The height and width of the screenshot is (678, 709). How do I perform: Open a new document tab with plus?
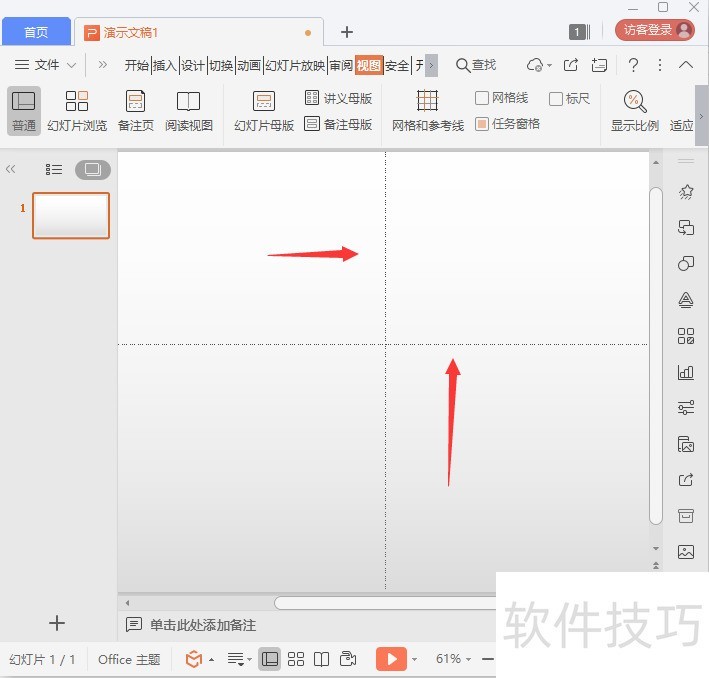347,32
